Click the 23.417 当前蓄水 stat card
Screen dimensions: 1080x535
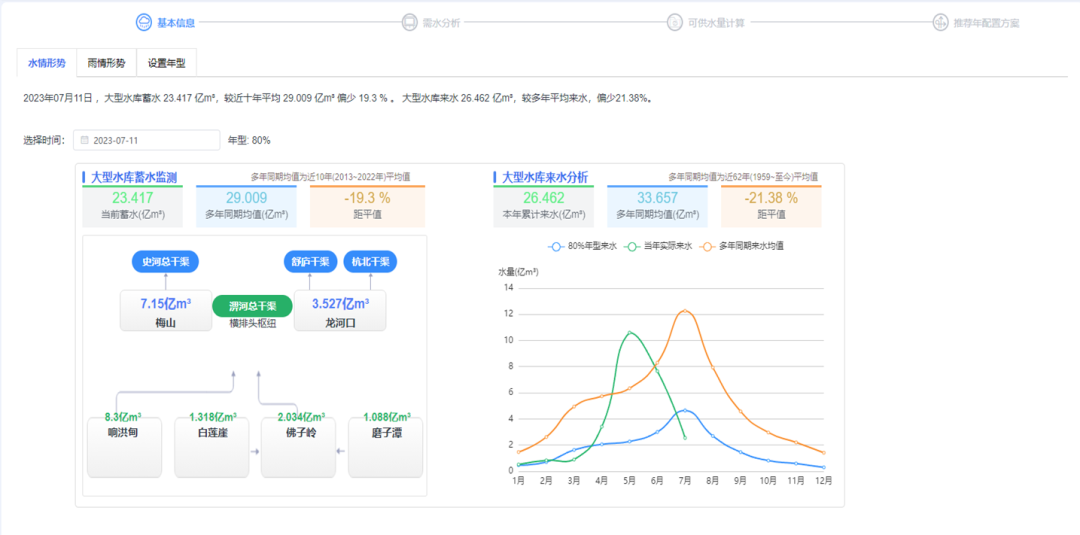click(133, 206)
